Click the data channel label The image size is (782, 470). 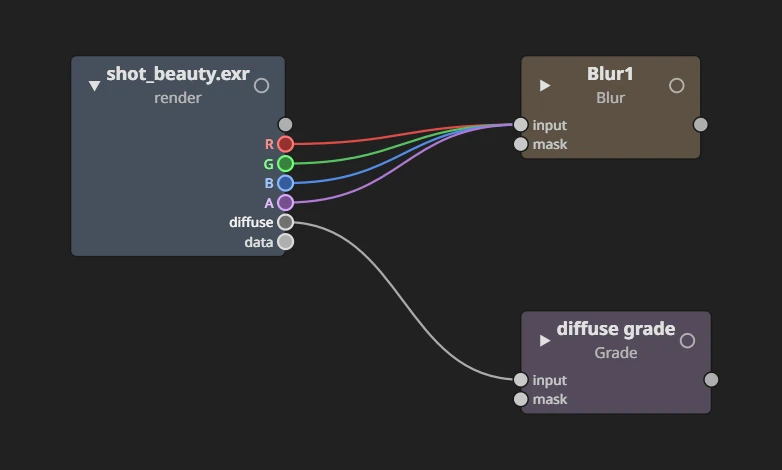[259, 242]
